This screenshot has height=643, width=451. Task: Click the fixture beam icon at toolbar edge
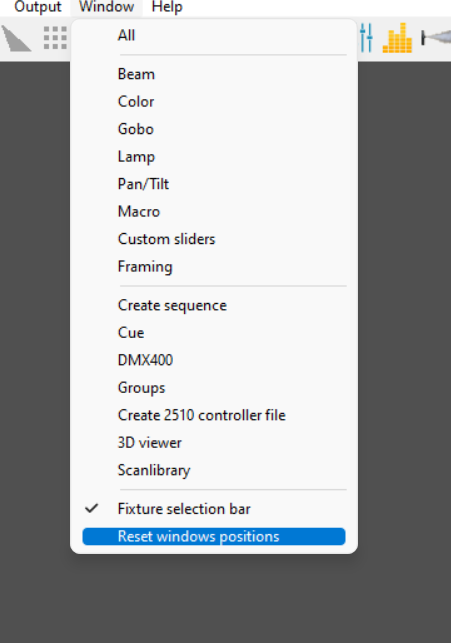436,38
